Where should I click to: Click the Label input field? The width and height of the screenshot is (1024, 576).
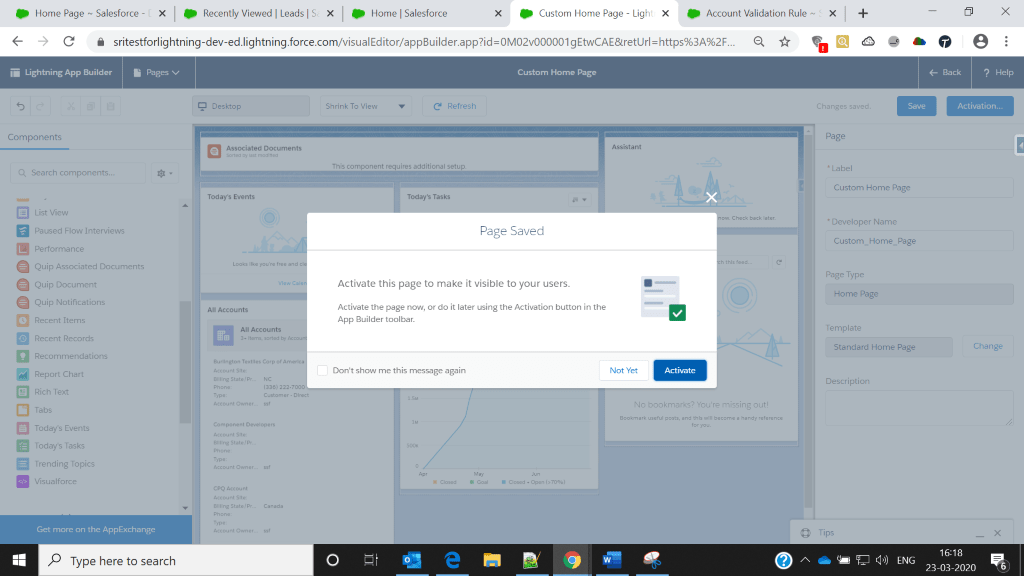919,188
